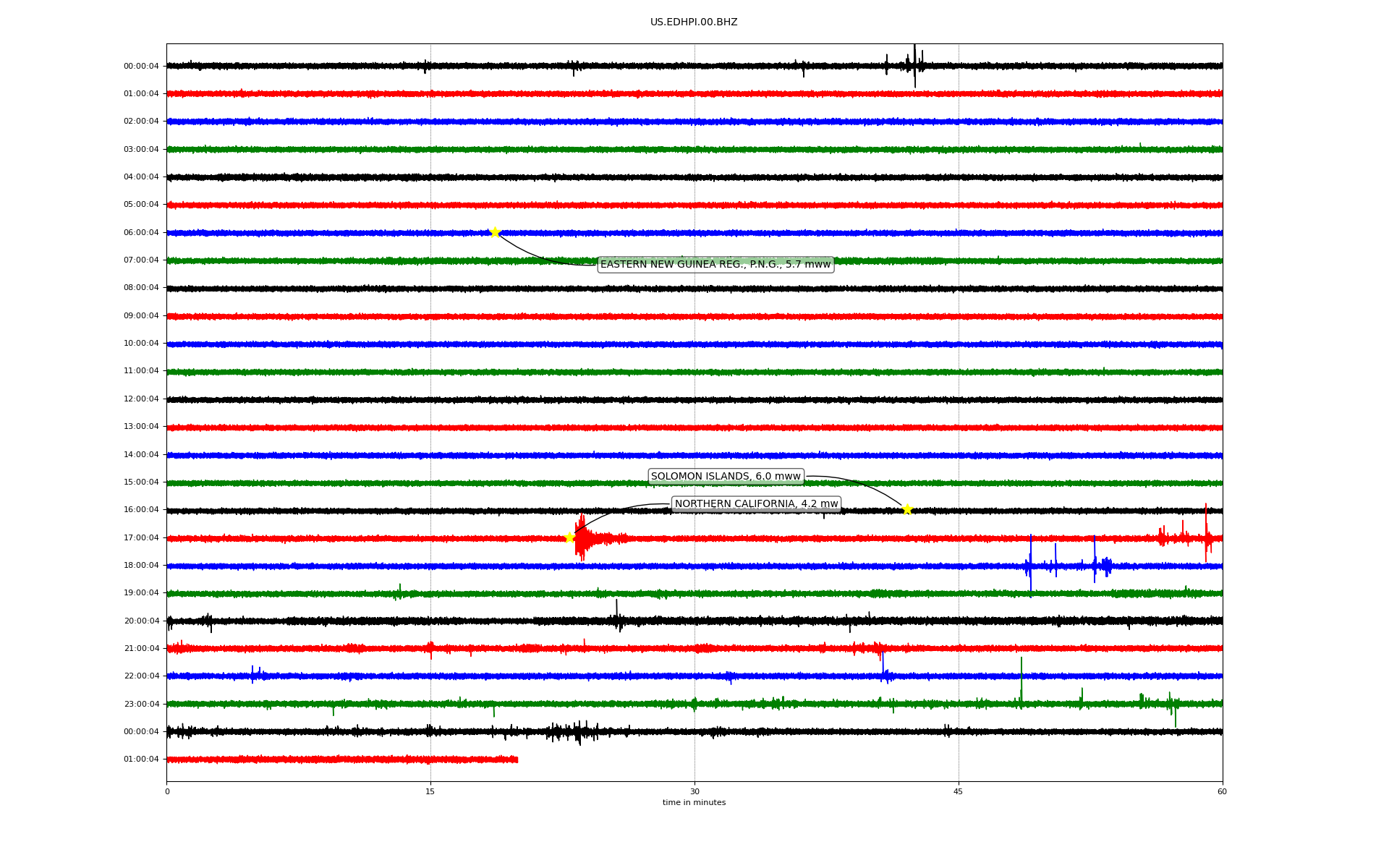Click the 23:00:04 row time label
1389x868 pixels.
pos(141,704)
